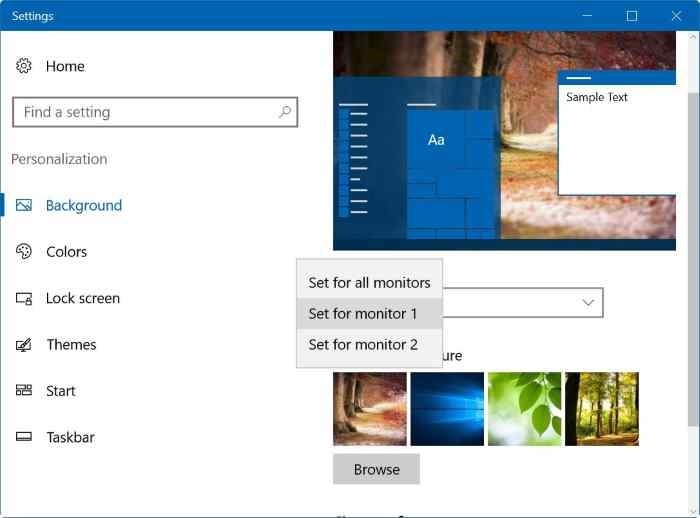Click the scrollbar up arrow
700x518 pixels.
point(693,38)
